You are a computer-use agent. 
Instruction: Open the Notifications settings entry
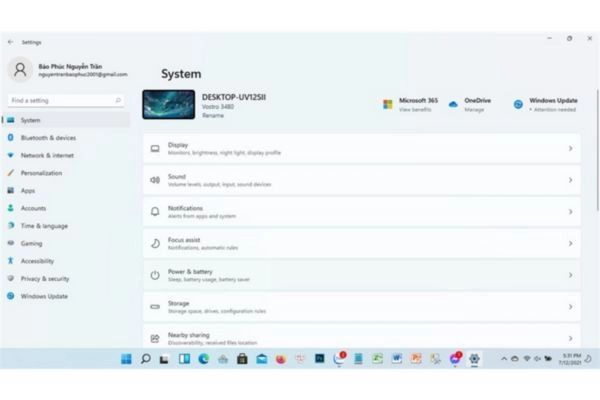point(360,211)
